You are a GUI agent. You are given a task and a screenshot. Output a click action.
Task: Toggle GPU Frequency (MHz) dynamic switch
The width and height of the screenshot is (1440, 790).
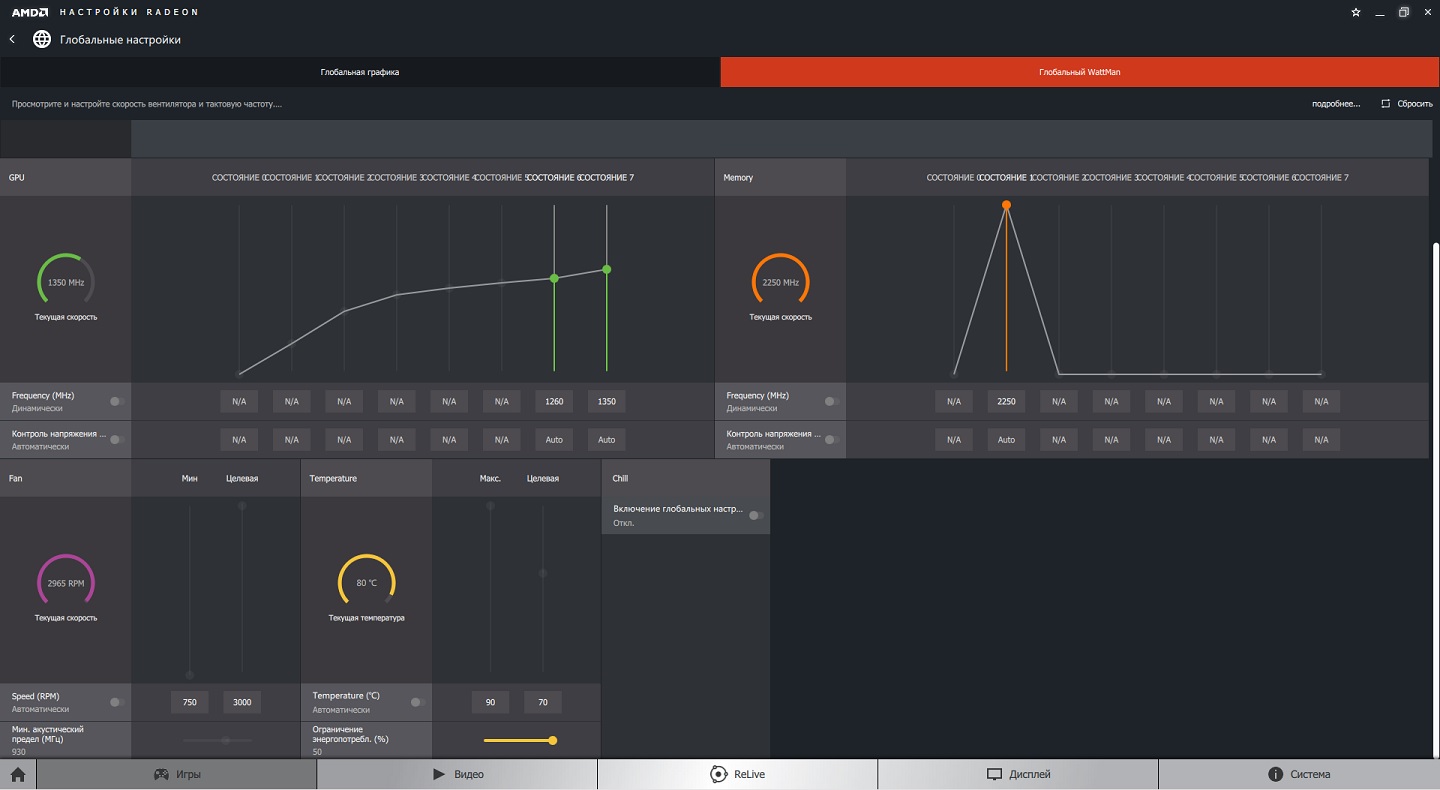tap(117, 401)
